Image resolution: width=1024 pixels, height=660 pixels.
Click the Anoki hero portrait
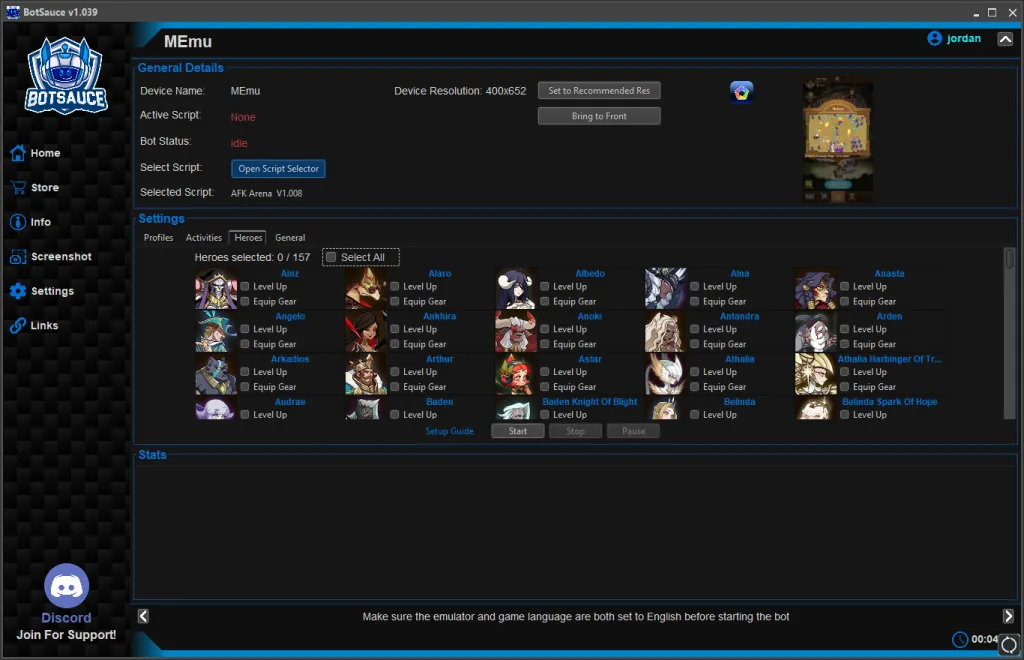click(x=515, y=331)
